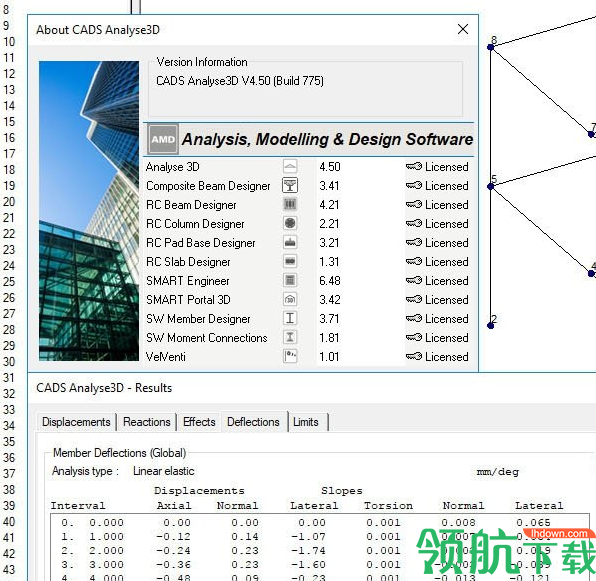Click the RC Pad Base Designer name
Viewport: 596px width, 581px height.
(x=201, y=243)
